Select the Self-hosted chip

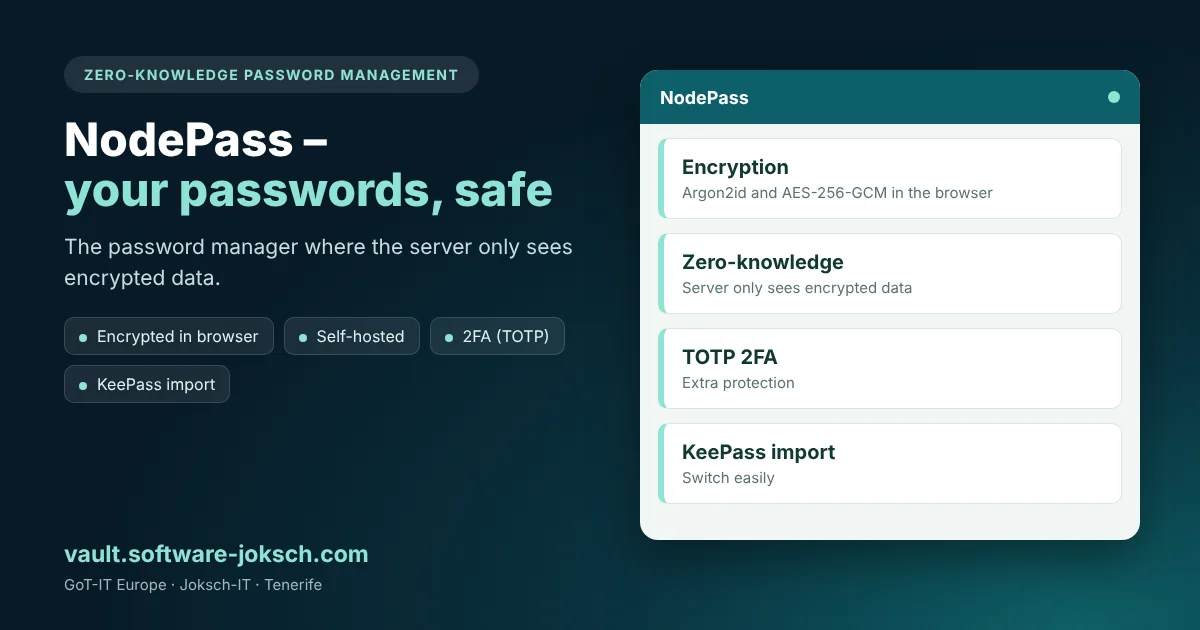click(352, 337)
